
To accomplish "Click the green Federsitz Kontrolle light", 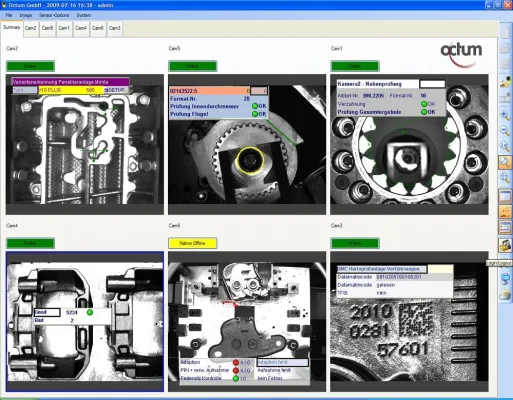I will tap(236, 378).
